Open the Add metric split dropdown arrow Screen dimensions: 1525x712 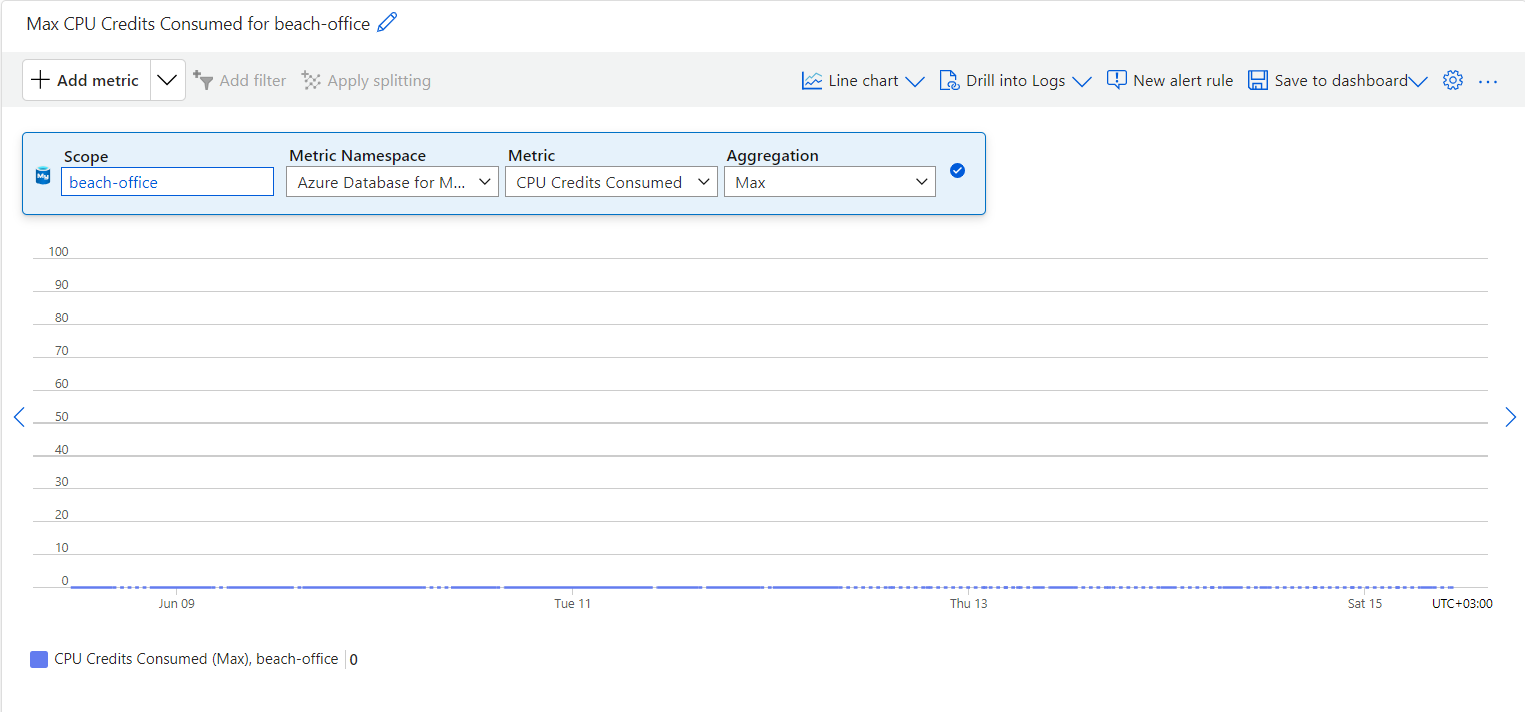click(168, 80)
